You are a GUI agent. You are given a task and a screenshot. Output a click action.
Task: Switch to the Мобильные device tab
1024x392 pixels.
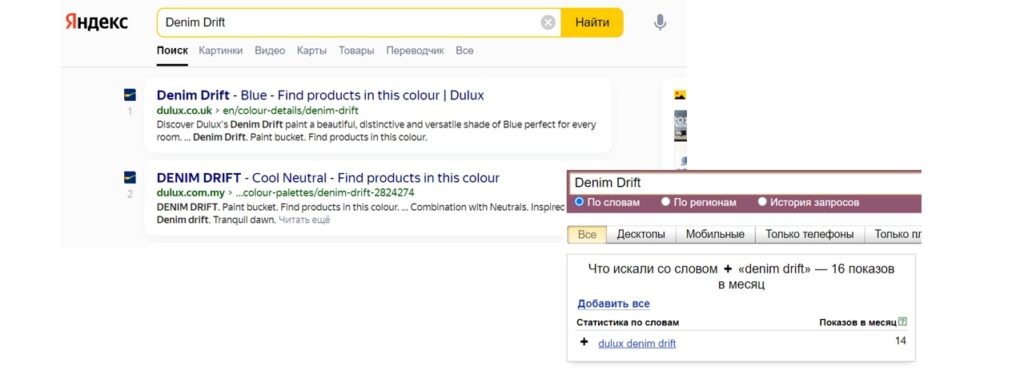click(715, 235)
